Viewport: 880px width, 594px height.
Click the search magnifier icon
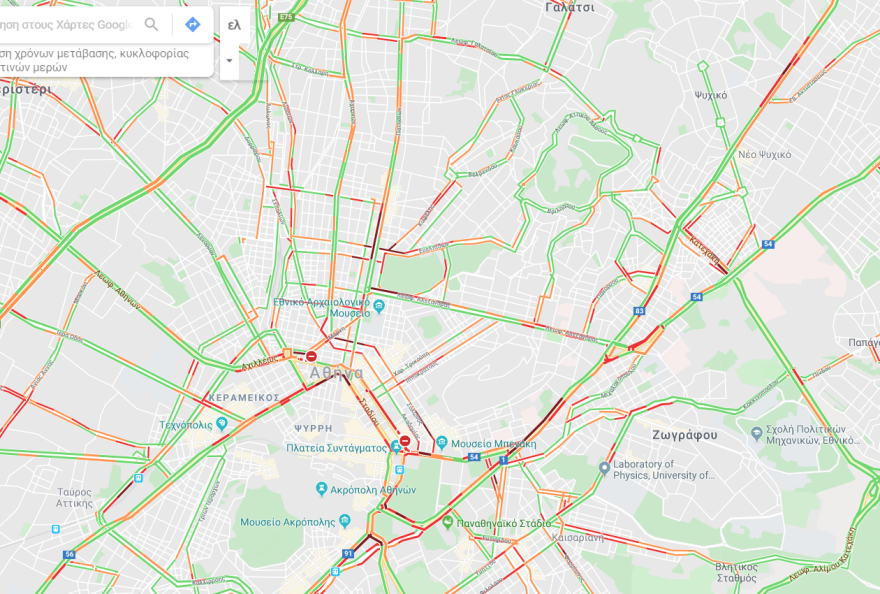tap(151, 24)
